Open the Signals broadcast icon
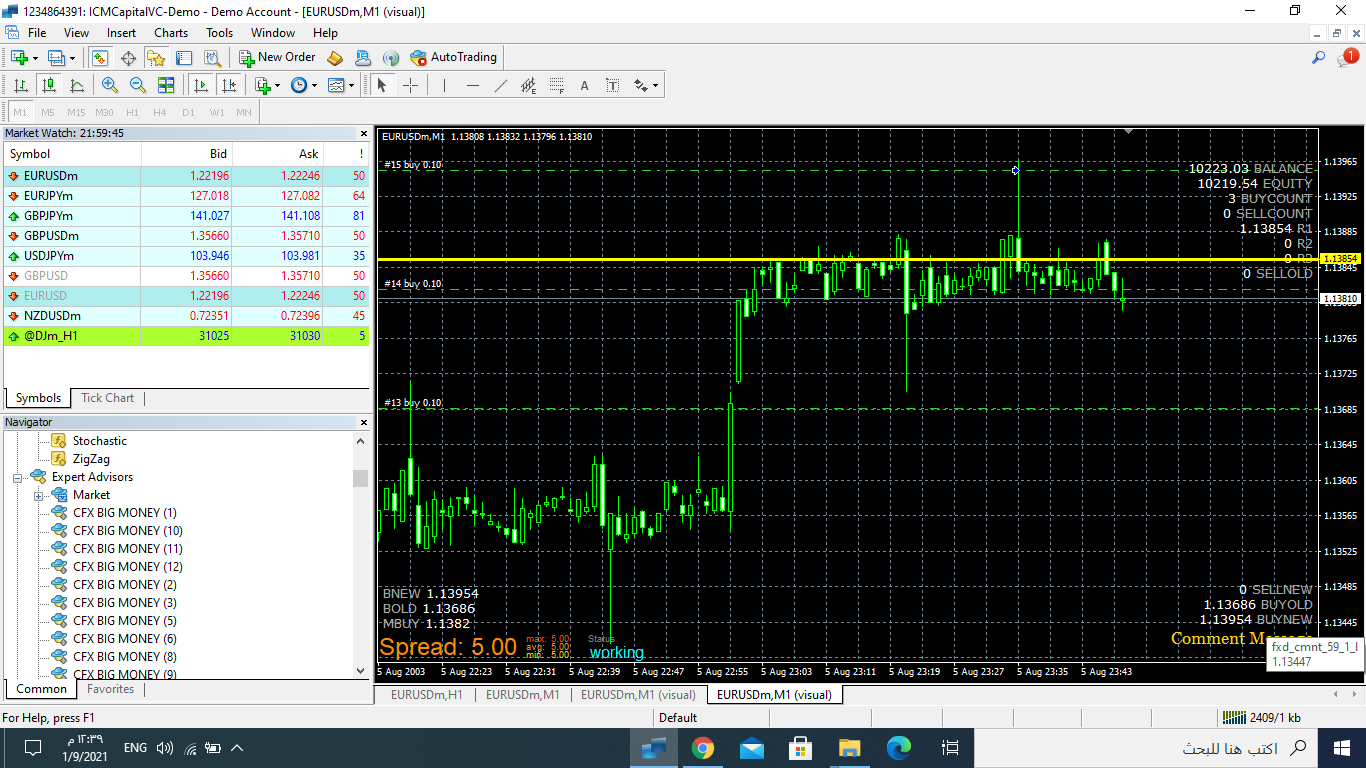Image resolution: width=1366 pixels, height=768 pixels. [x=391, y=57]
